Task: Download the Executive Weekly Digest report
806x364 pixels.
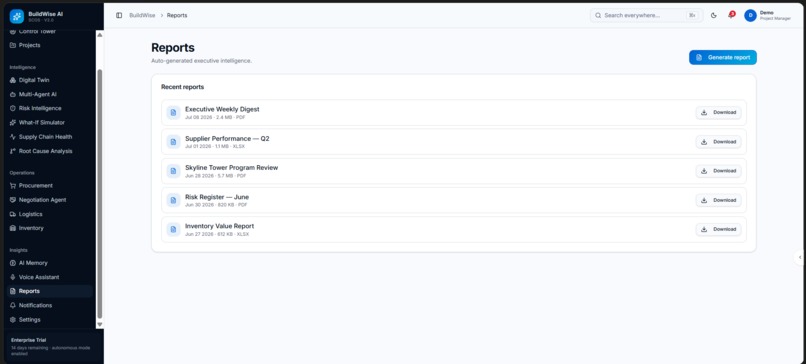Action: pos(719,113)
